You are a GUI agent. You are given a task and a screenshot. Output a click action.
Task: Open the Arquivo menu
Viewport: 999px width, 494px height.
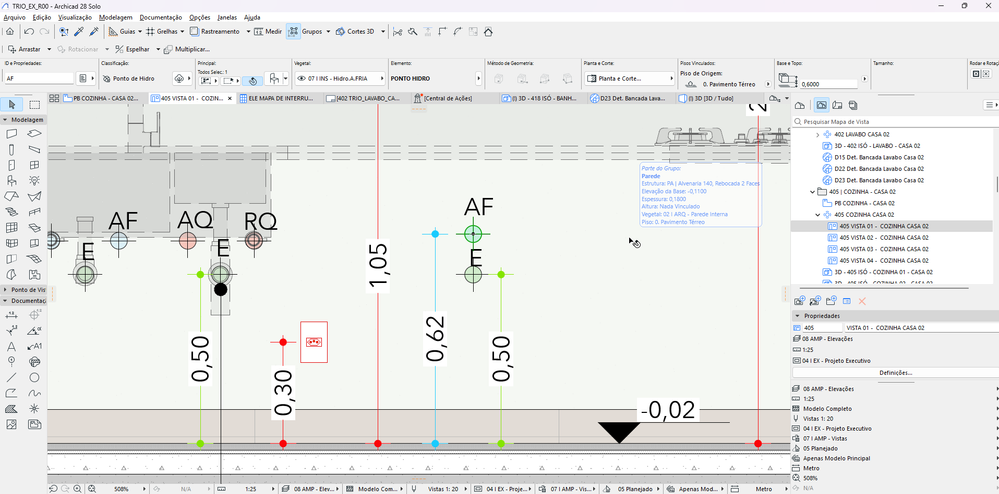(x=15, y=17)
